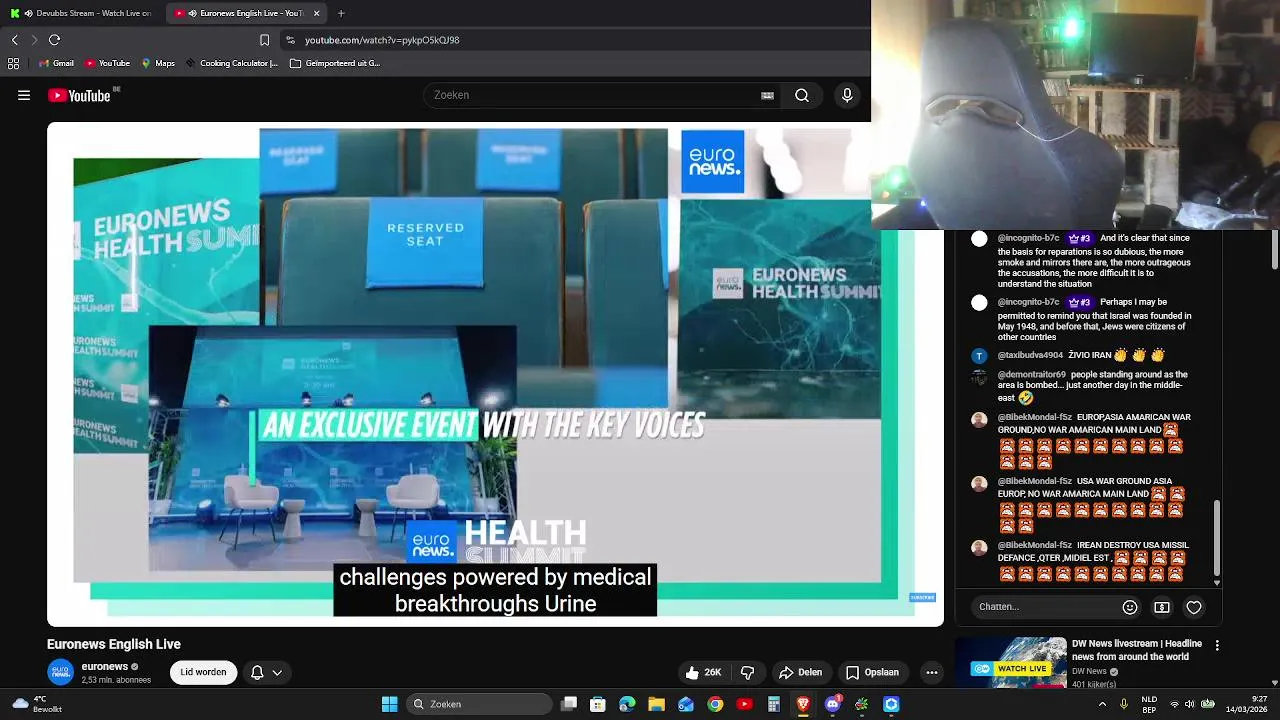
Task: Click the Windows taskbar Zoeken search box
Action: point(479,704)
